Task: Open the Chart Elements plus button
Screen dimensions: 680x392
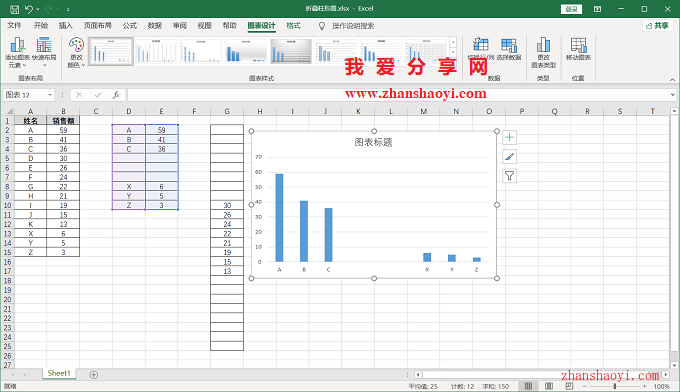Action: 510,137
